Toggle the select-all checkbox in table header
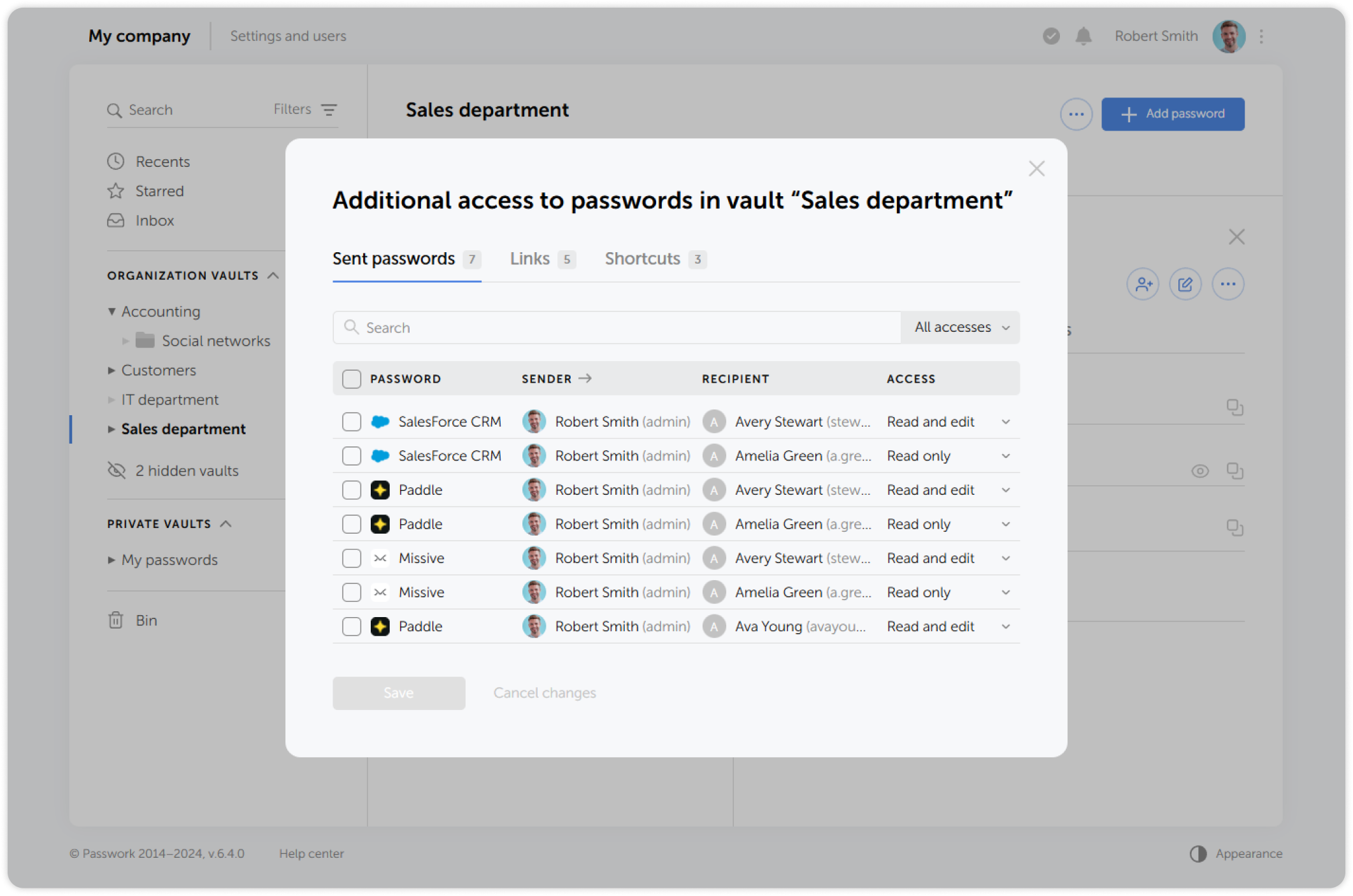 pyautogui.click(x=352, y=379)
